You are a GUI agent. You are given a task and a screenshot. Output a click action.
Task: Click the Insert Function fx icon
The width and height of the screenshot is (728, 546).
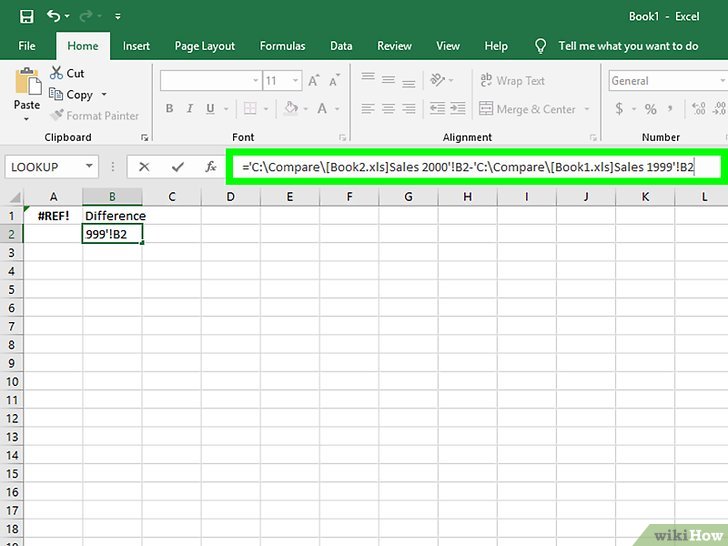211,167
